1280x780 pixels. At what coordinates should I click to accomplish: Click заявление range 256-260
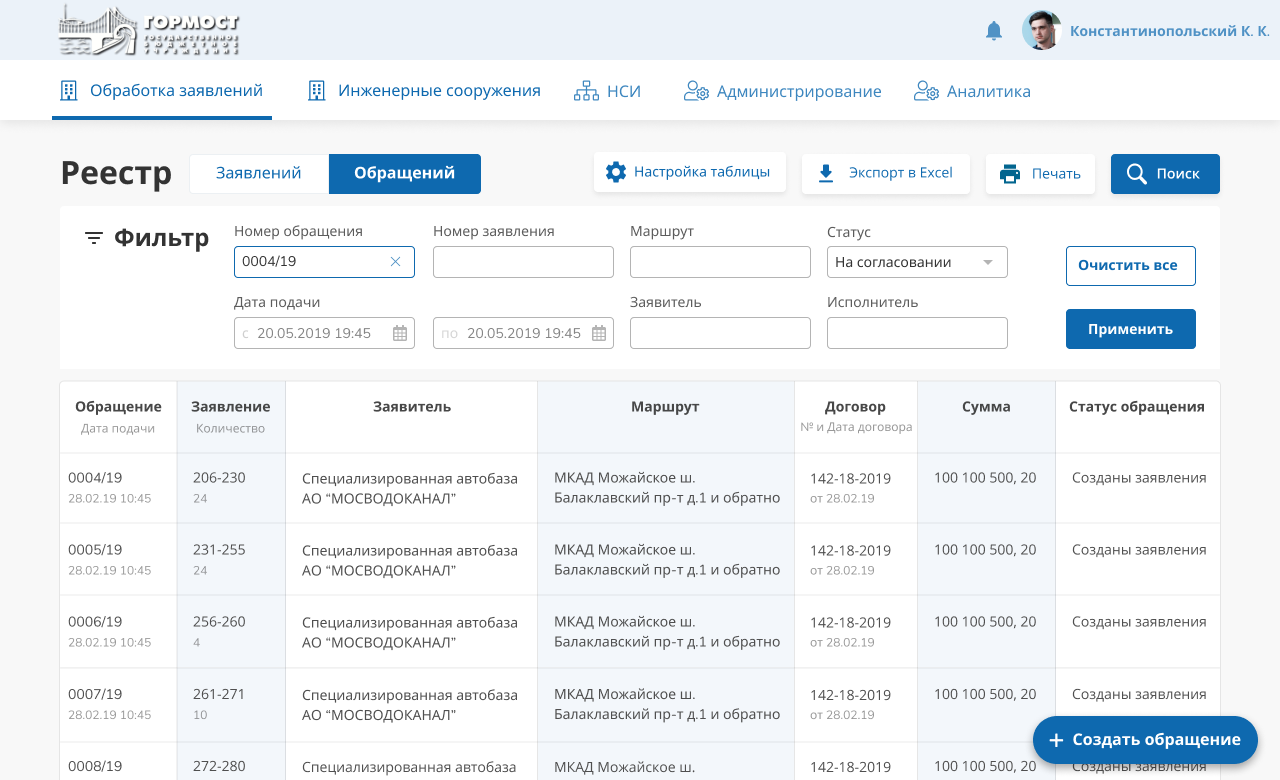219,622
